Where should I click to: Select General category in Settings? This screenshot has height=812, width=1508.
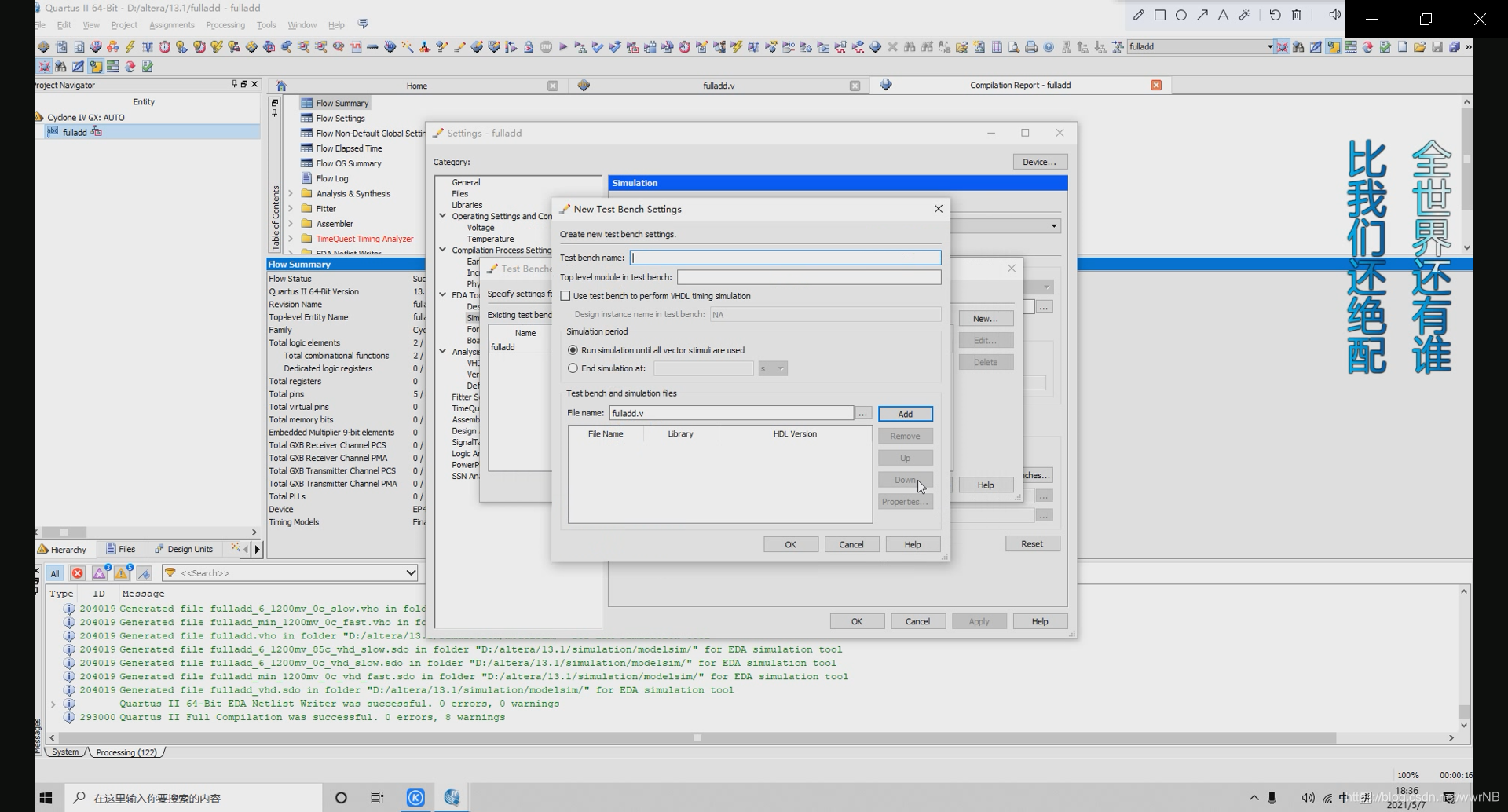point(466,182)
